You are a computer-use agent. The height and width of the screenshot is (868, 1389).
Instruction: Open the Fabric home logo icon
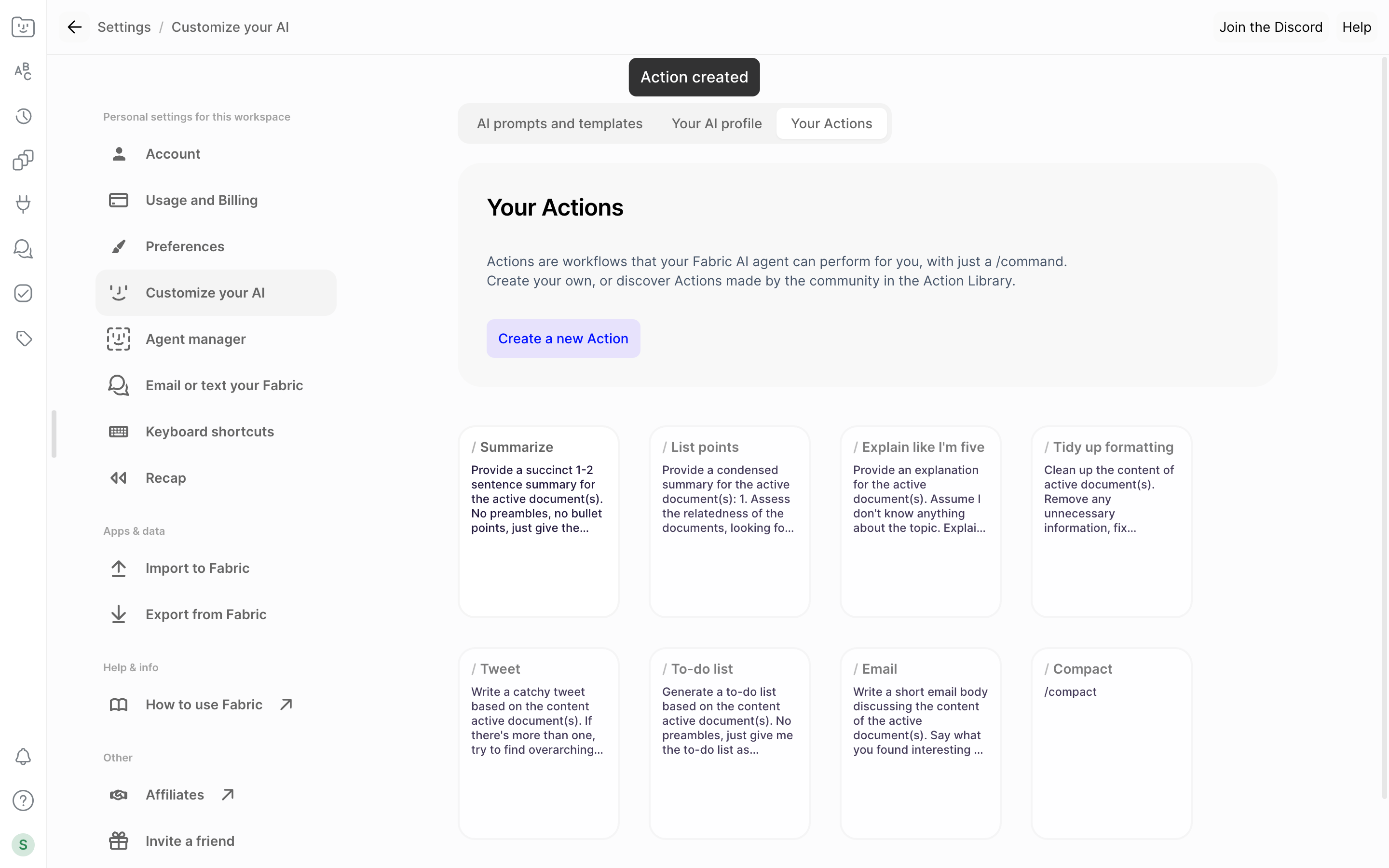click(x=23, y=27)
